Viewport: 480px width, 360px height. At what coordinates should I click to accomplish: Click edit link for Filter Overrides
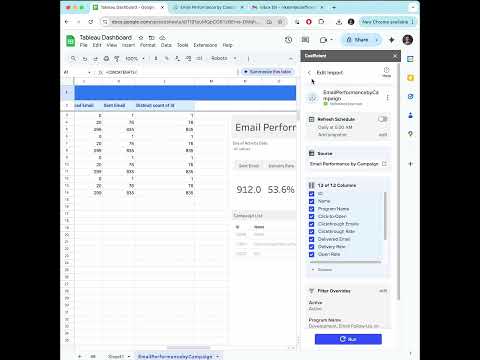pyautogui.click(x=383, y=291)
